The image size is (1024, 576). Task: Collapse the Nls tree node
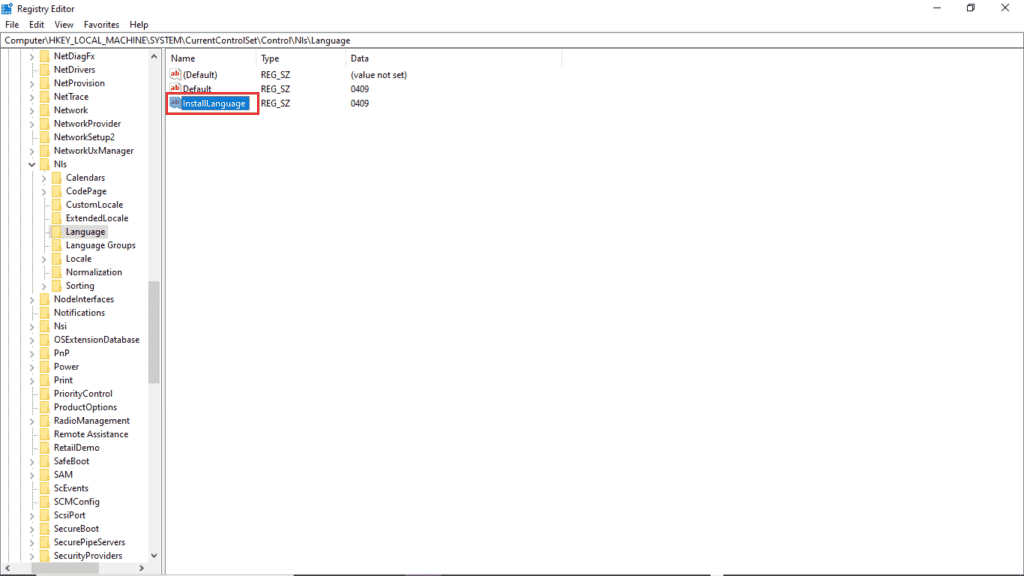(31, 165)
